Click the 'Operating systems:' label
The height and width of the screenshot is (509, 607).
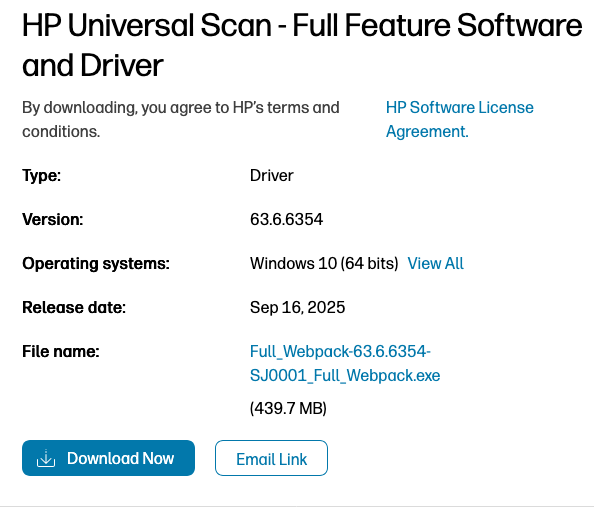96,264
